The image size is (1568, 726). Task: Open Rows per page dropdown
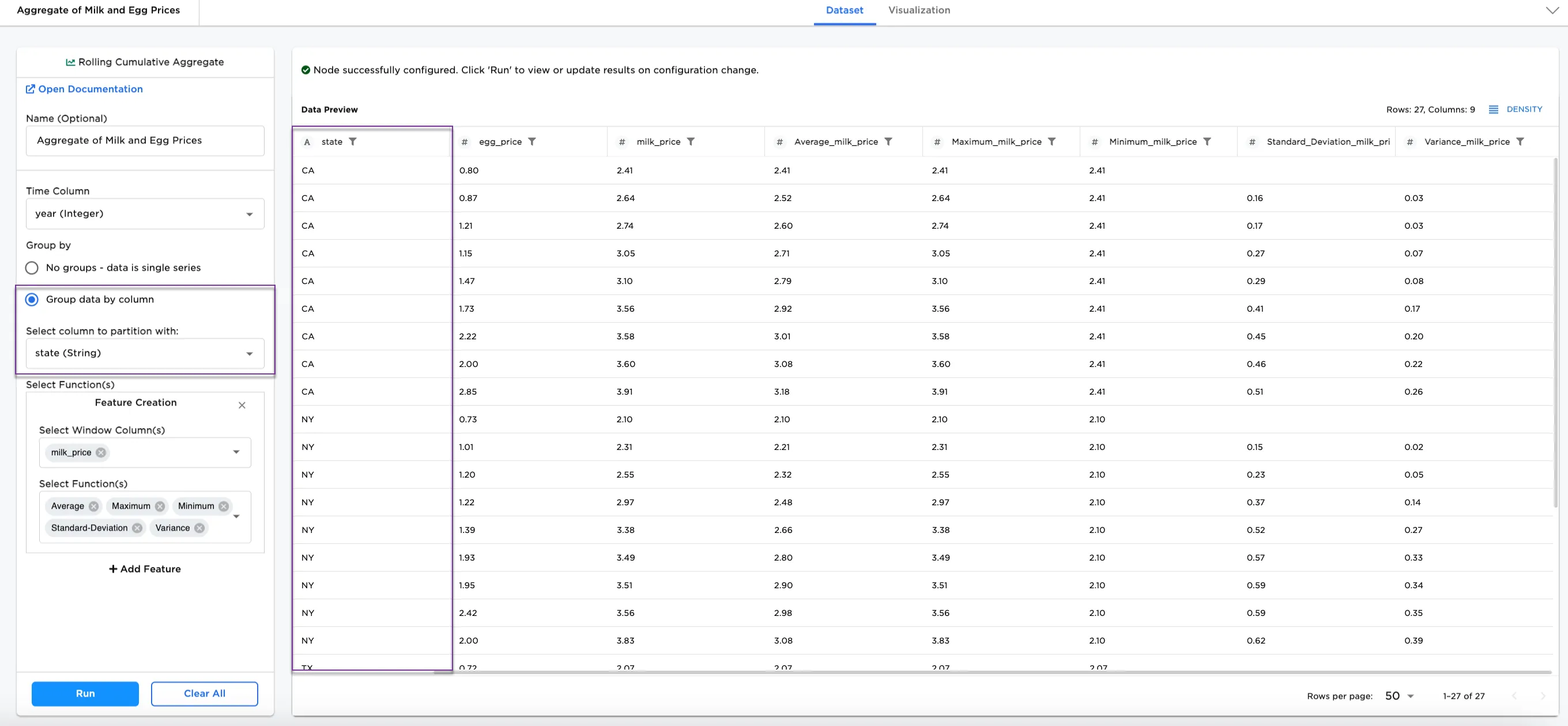click(x=1399, y=695)
